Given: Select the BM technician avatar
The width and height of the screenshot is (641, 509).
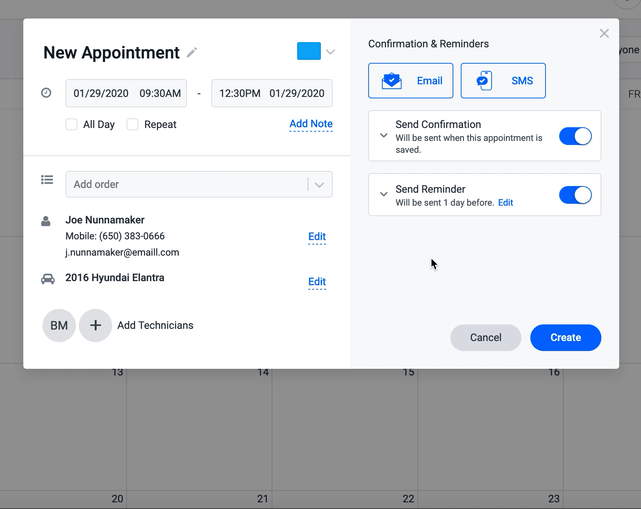Looking at the screenshot, I should [x=59, y=325].
